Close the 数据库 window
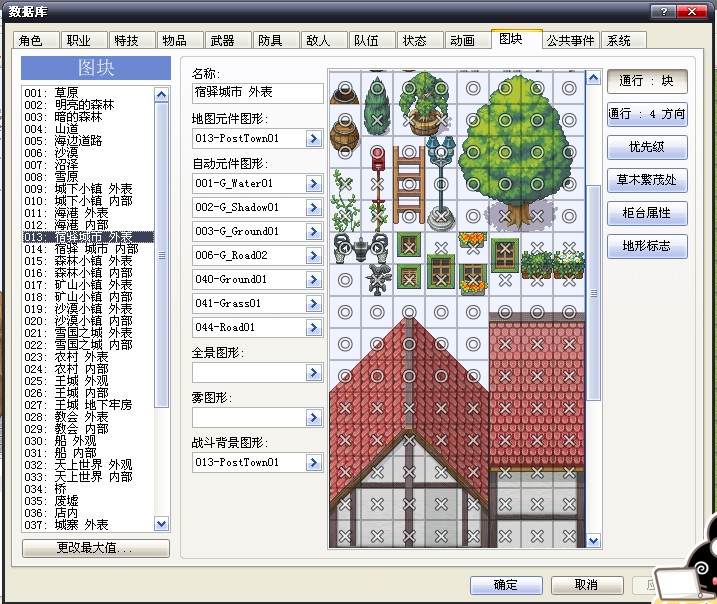Screen dimensions: 717x604 [692, 11]
